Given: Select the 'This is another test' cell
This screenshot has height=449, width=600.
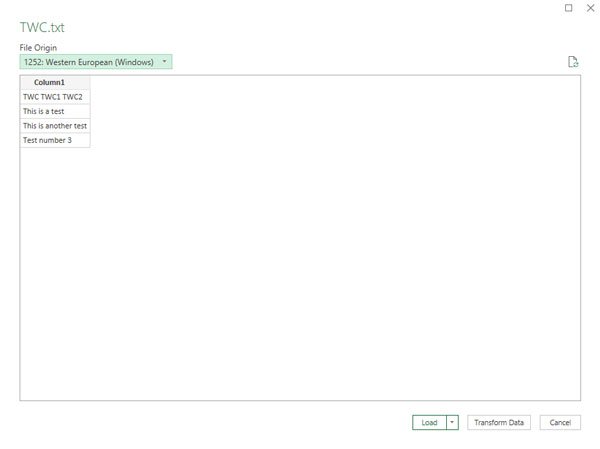Looking at the screenshot, I should (x=55, y=126).
